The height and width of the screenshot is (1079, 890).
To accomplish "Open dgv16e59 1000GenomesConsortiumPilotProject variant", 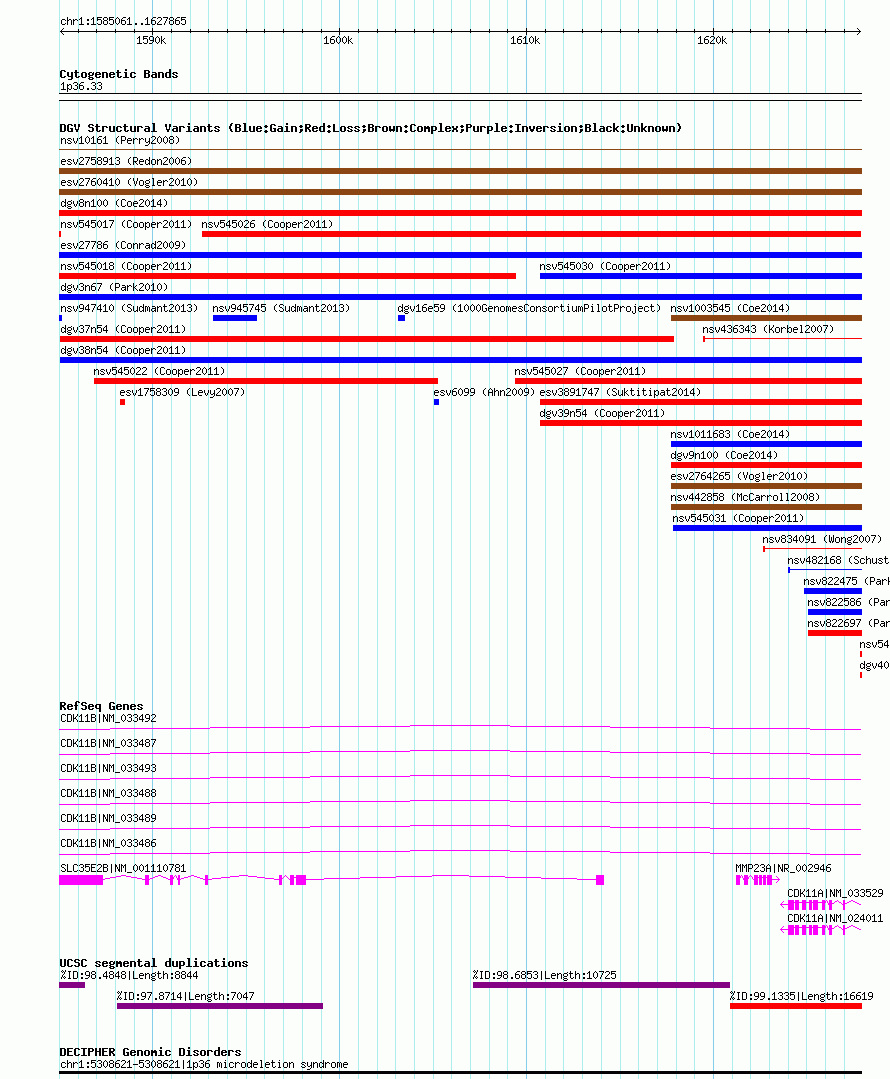I will [x=401, y=318].
